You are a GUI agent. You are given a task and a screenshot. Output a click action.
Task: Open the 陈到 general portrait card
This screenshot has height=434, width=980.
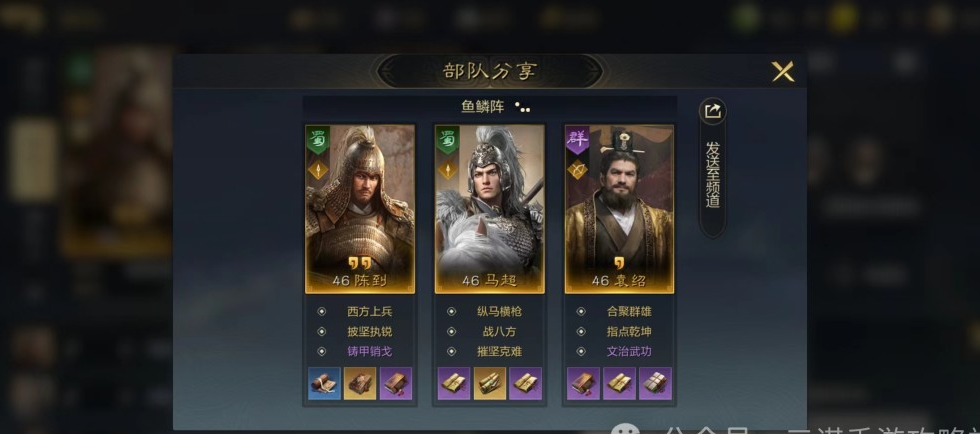click(360, 209)
